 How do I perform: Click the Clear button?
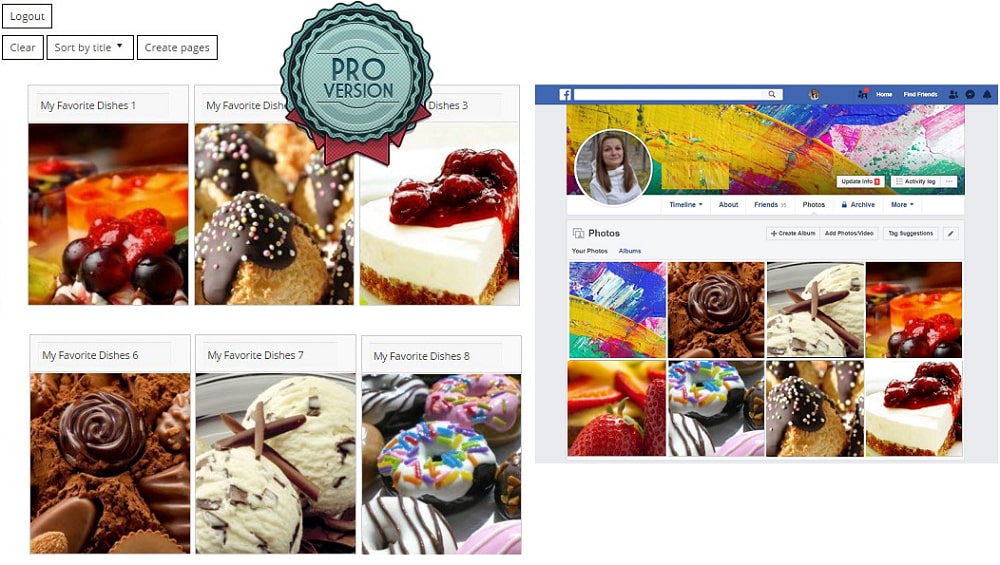pos(23,47)
